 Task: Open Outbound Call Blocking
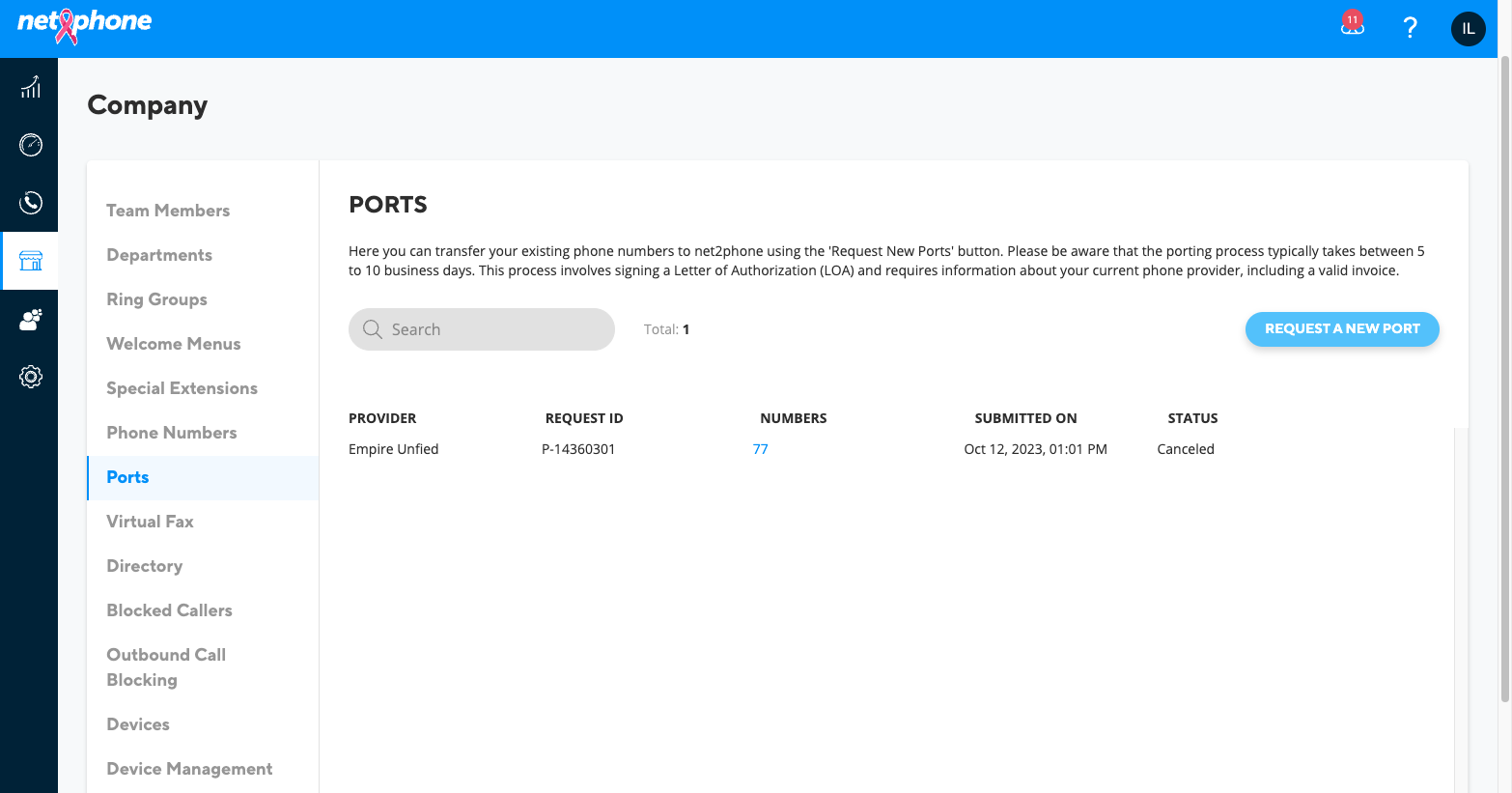click(x=166, y=667)
